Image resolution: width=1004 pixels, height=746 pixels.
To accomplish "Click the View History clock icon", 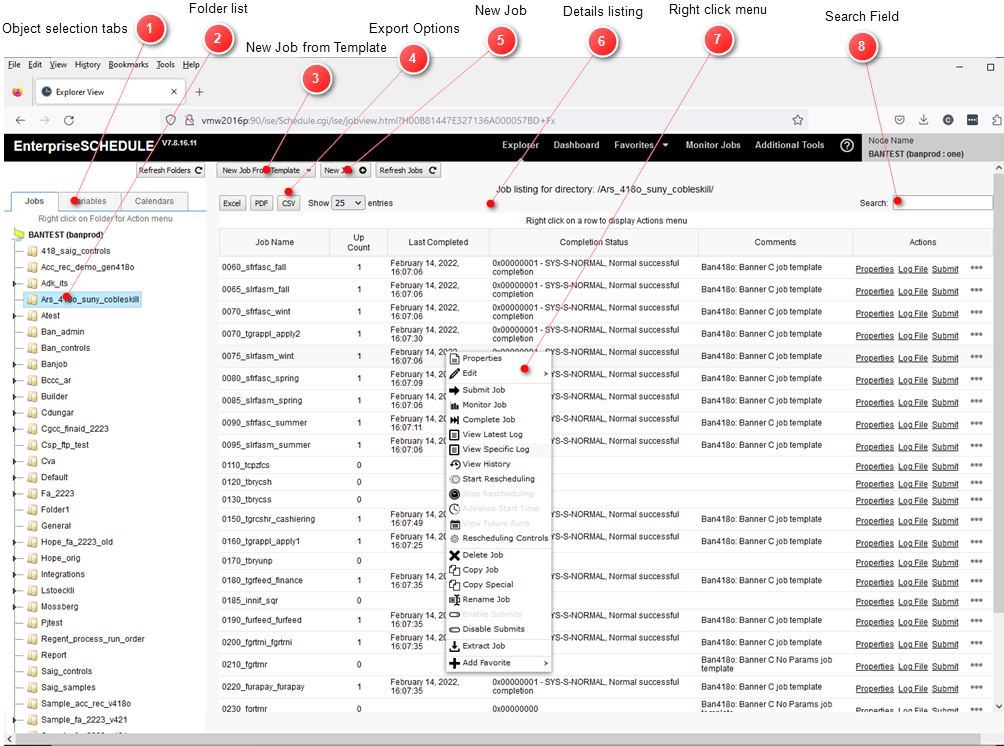I will (x=455, y=464).
